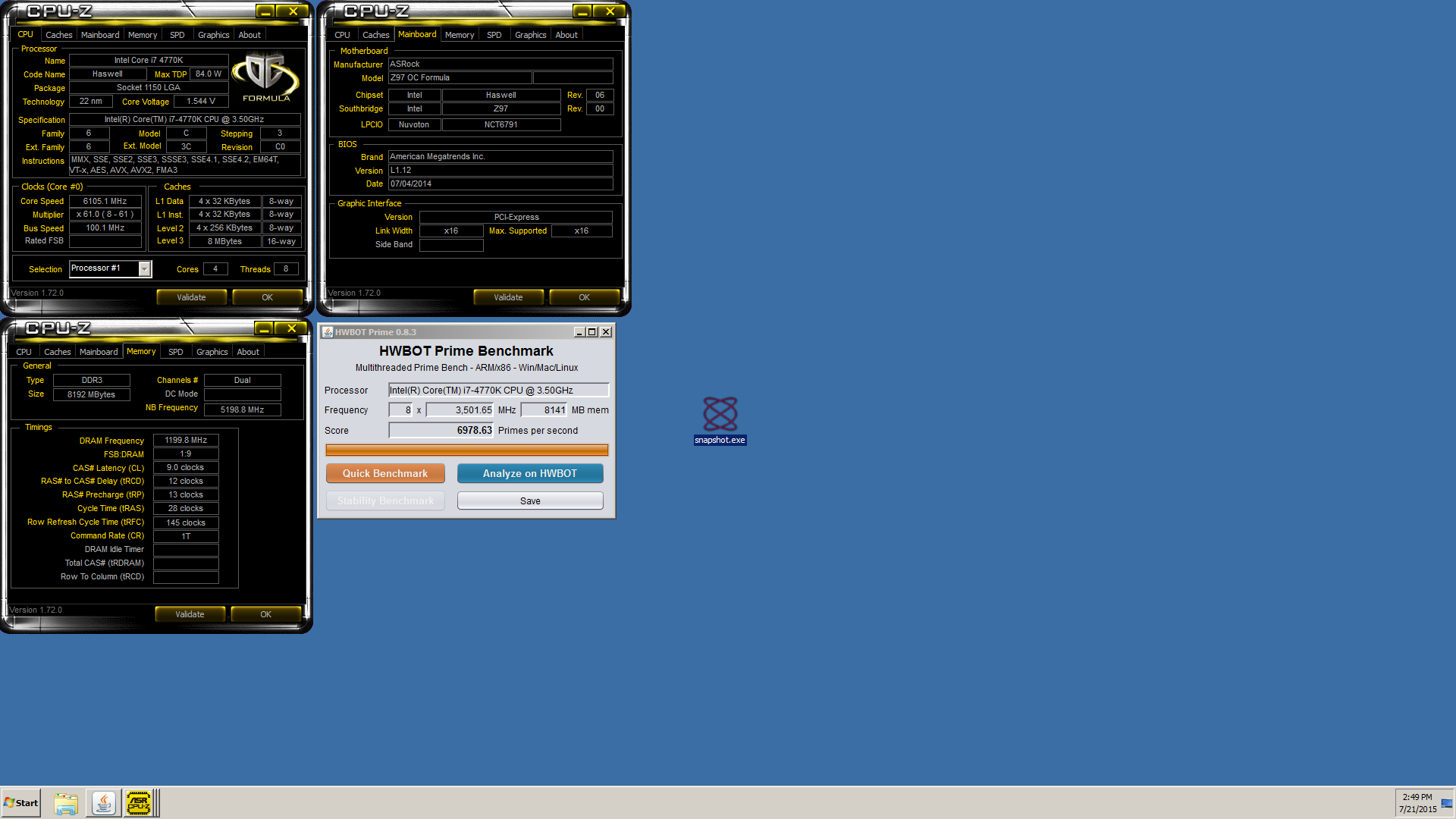1456x819 pixels.
Task: Click the 1.544 V core voltage value
Action: click(201, 101)
